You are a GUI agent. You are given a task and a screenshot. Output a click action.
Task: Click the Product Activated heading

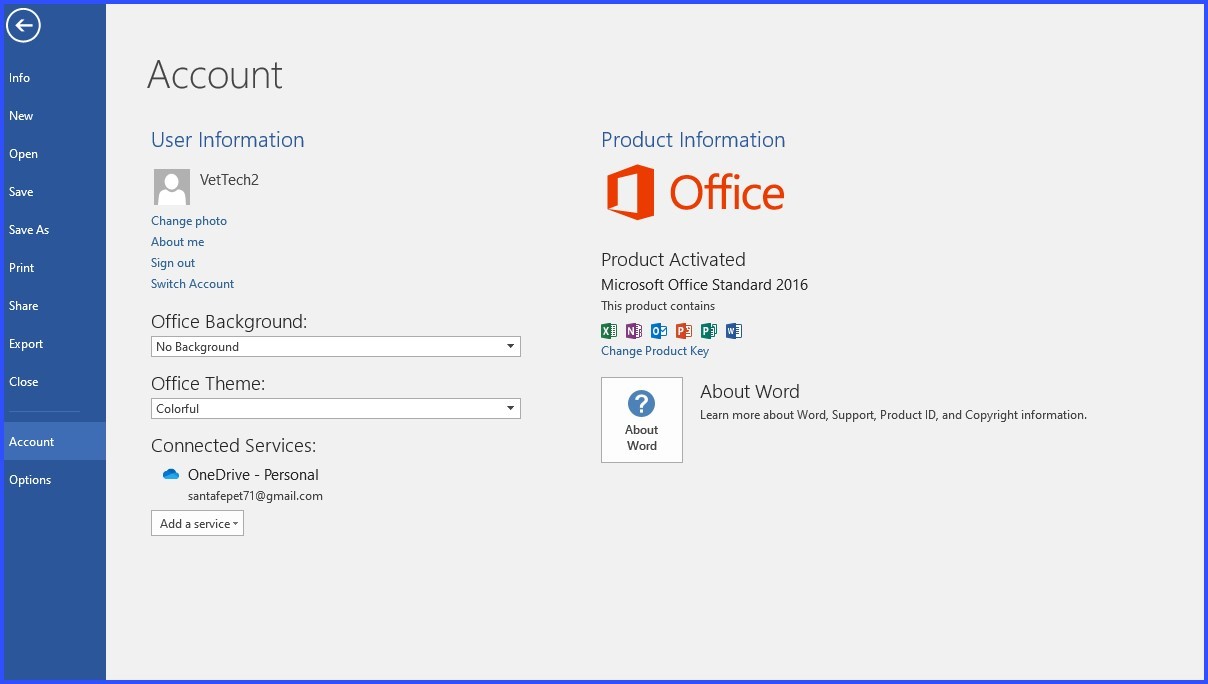673,260
